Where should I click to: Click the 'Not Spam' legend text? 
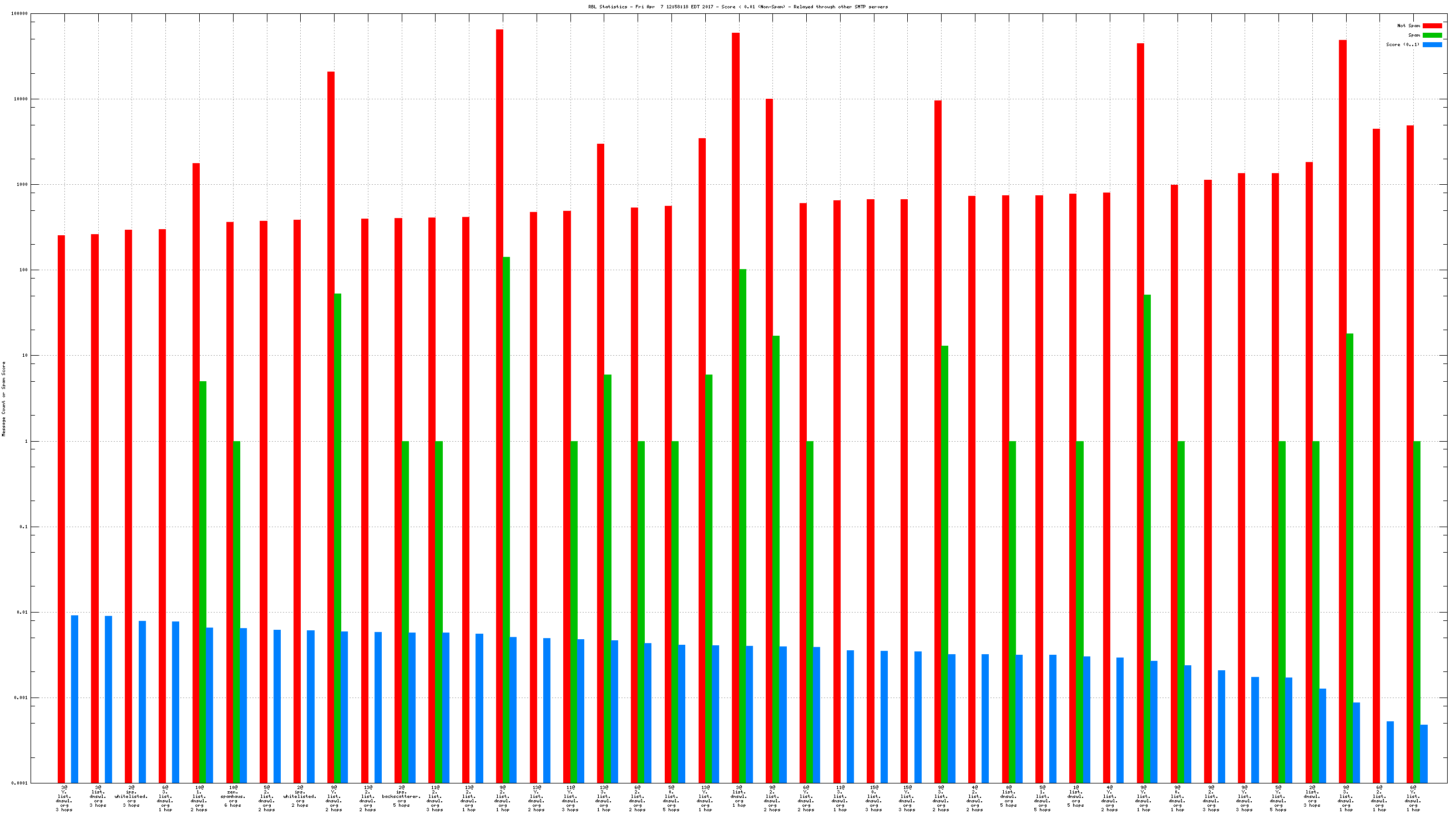pos(1408,26)
